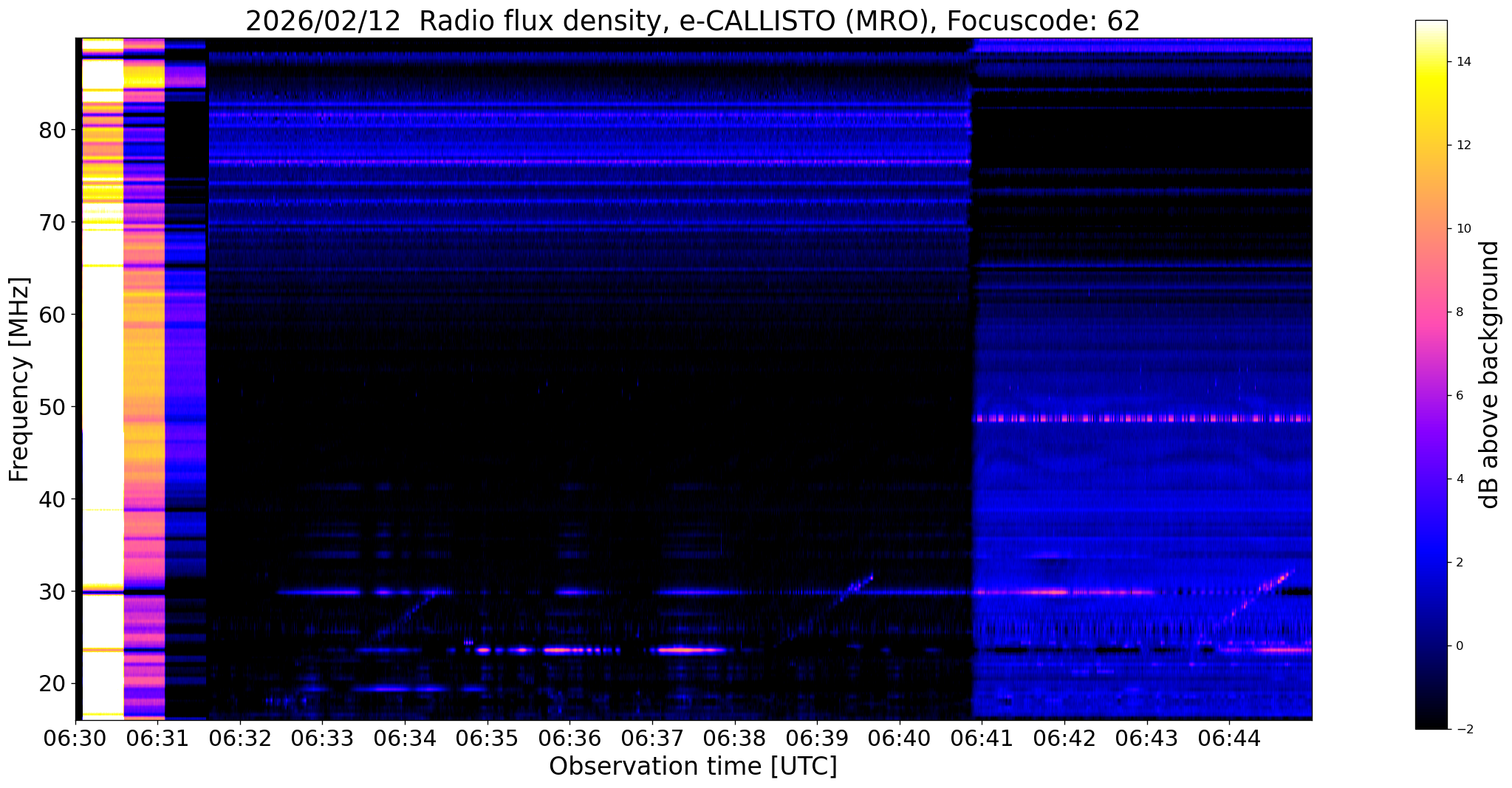Screen dimensions: 1512x788
Task: Select the 06:35 time tick label
Action: pyautogui.click(x=488, y=739)
